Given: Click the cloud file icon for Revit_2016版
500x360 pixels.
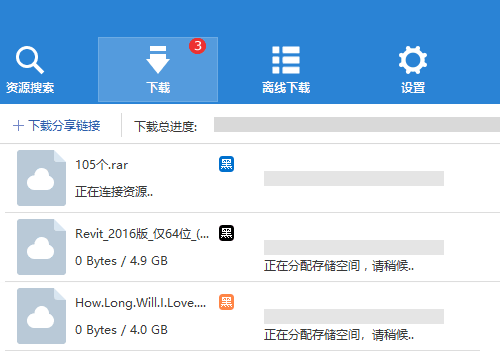Looking at the screenshot, I should click(41, 247).
